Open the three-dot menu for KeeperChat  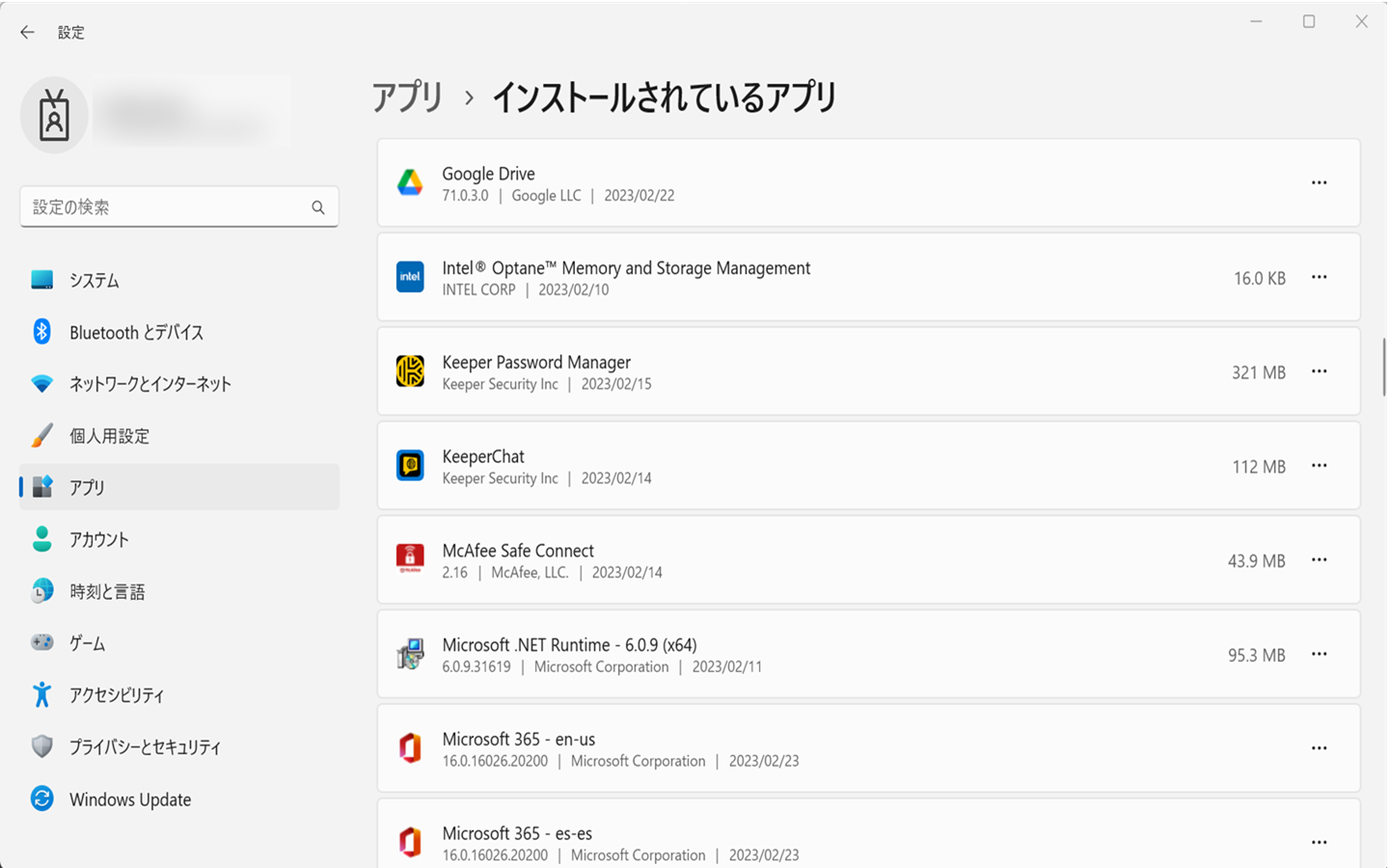coord(1319,466)
